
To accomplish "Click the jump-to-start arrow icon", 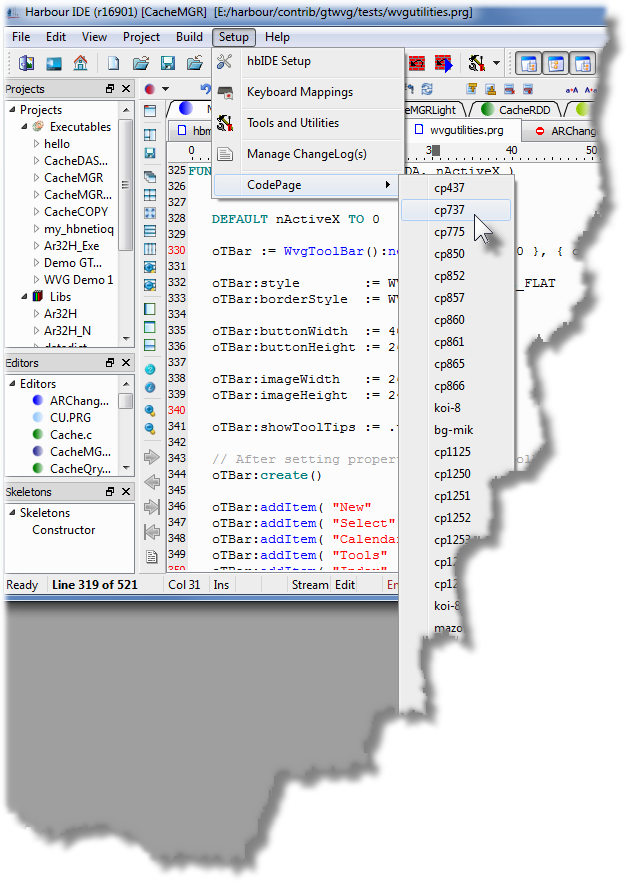I will (152, 532).
